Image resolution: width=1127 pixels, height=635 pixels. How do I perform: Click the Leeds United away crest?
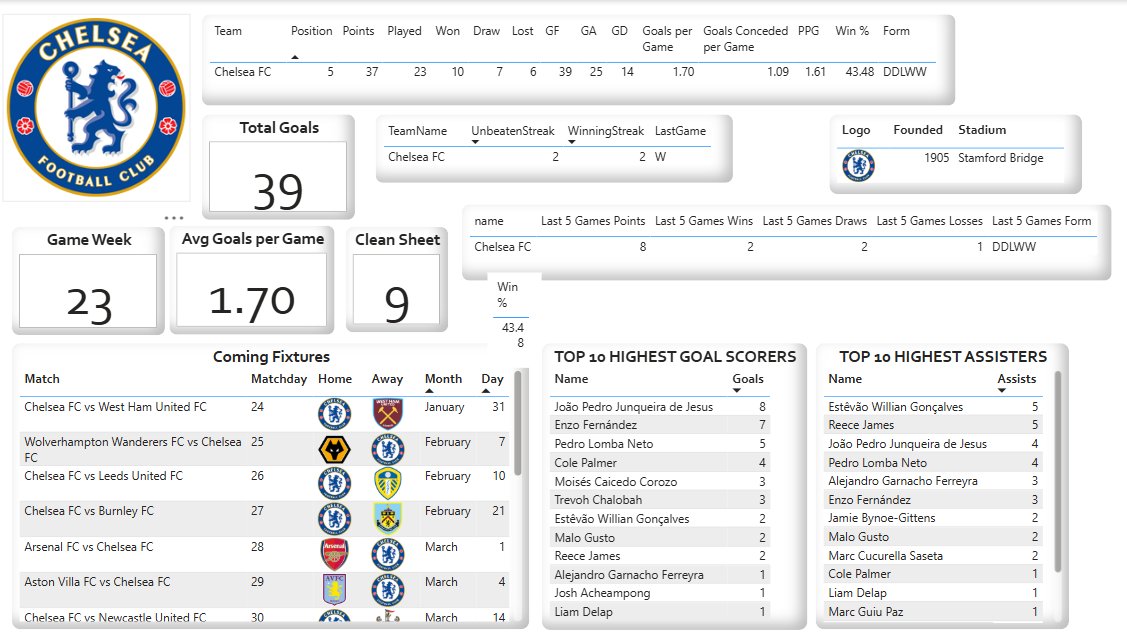click(388, 484)
